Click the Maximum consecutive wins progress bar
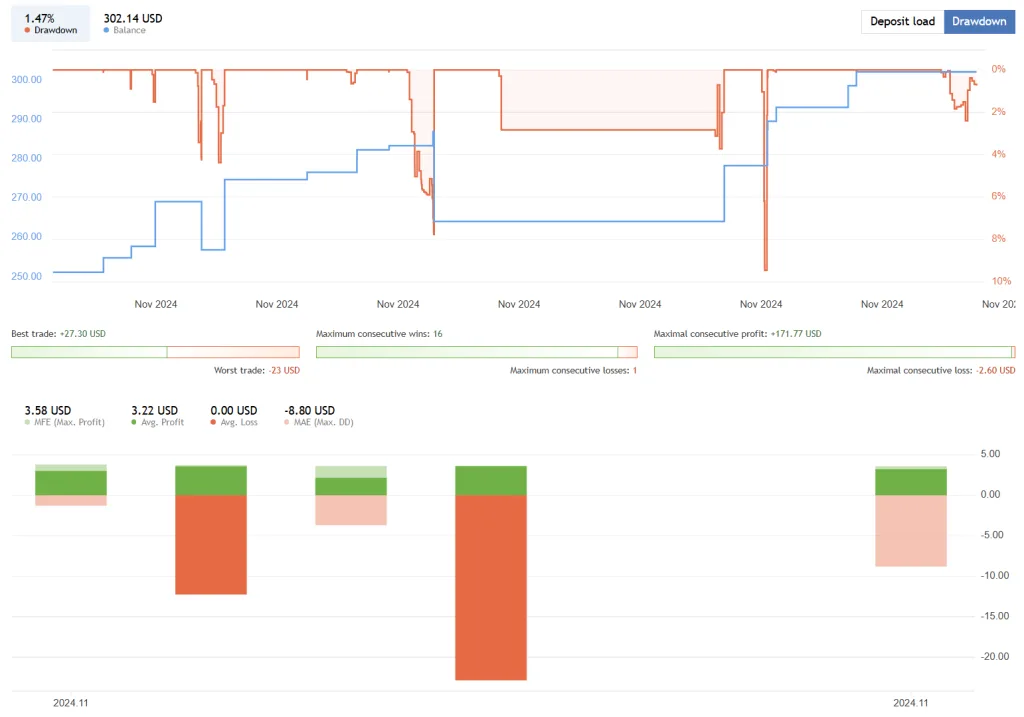 coord(476,351)
